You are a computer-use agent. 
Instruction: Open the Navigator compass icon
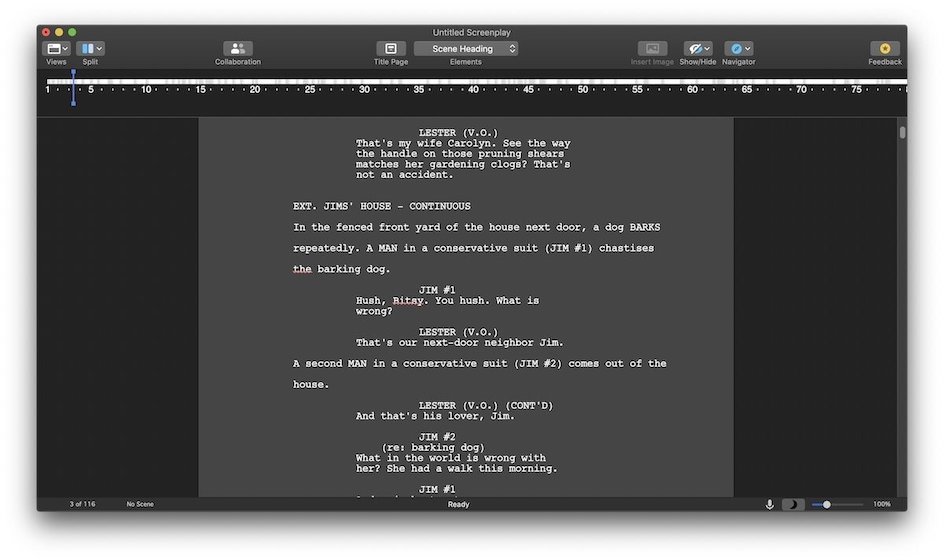point(735,48)
